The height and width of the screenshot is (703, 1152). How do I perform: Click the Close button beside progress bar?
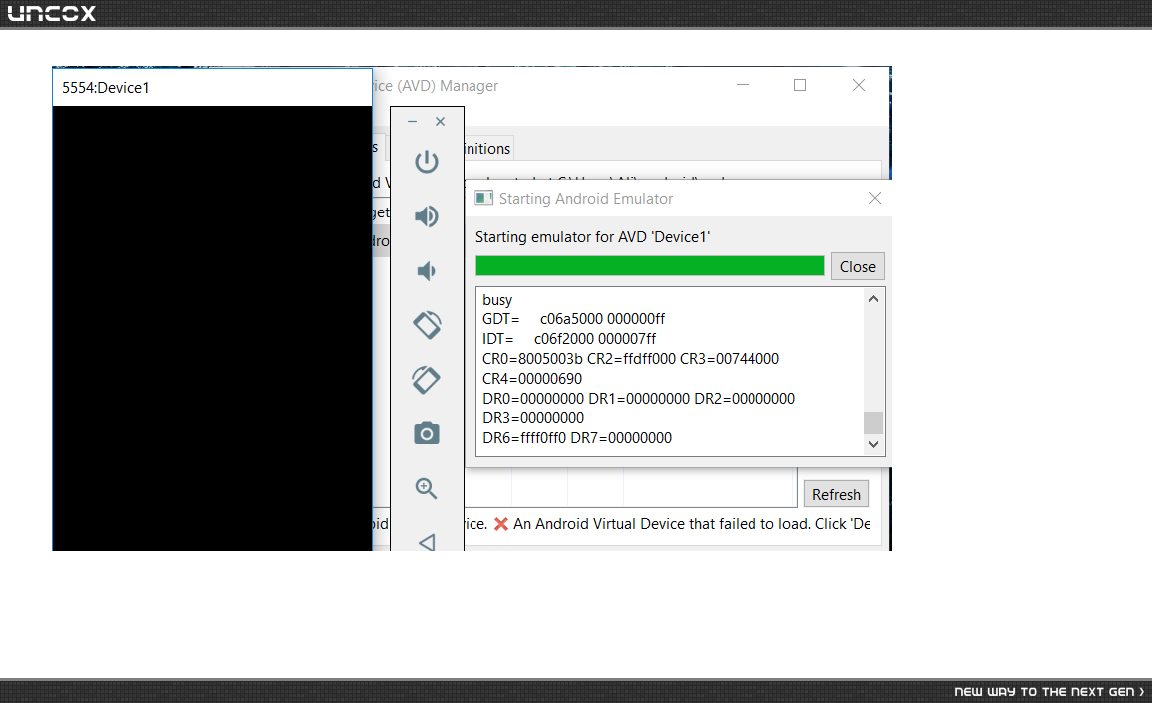coord(857,267)
